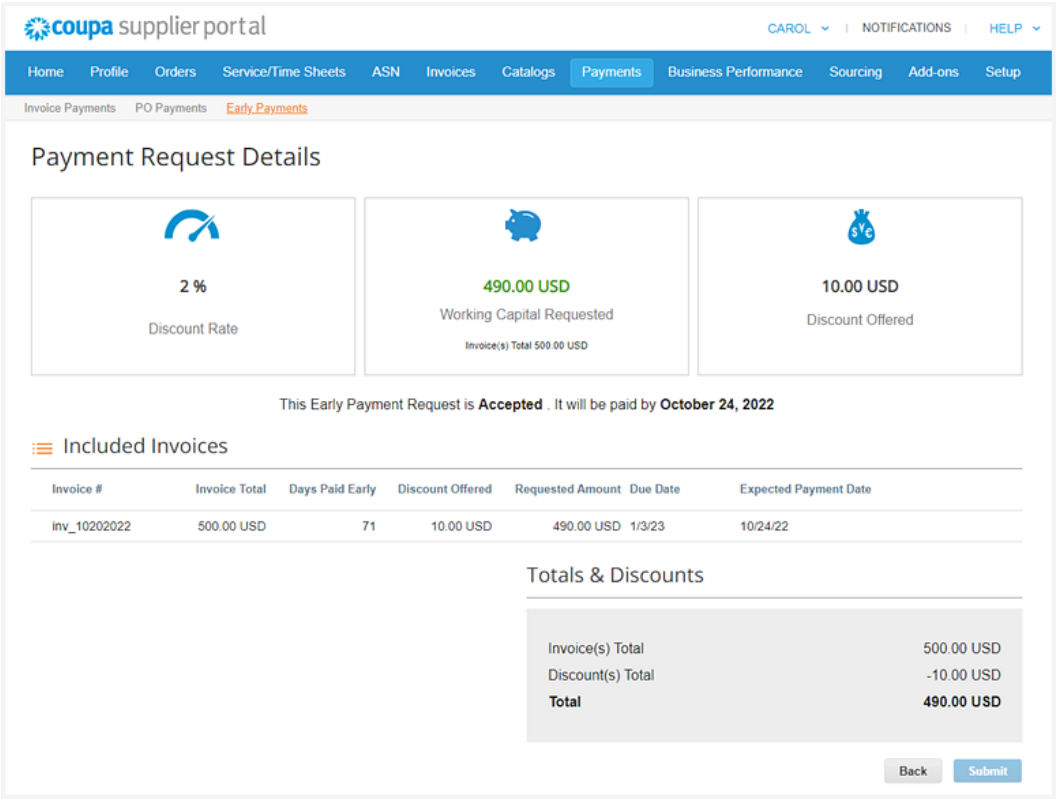Click the 71 days paid early cell
The width and height of the screenshot is (1057, 799).
tap(369, 526)
